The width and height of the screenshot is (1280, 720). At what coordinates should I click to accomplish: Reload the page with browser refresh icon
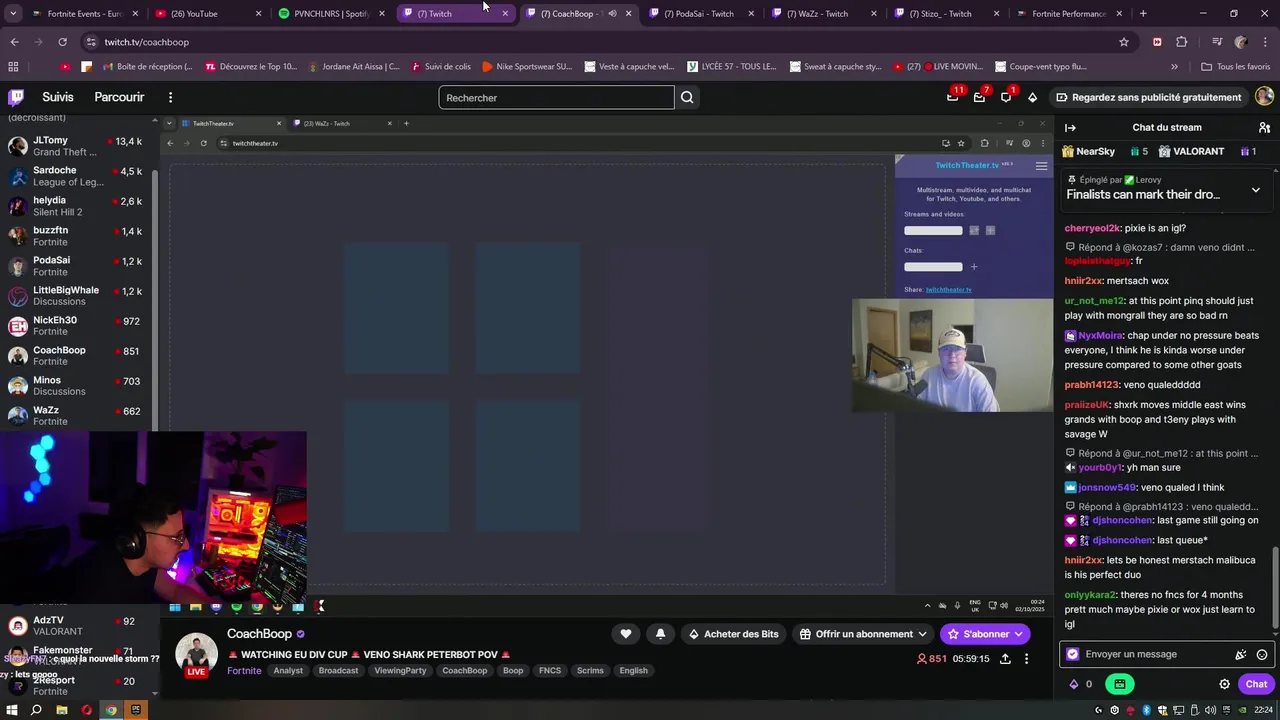click(x=62, y=42)
